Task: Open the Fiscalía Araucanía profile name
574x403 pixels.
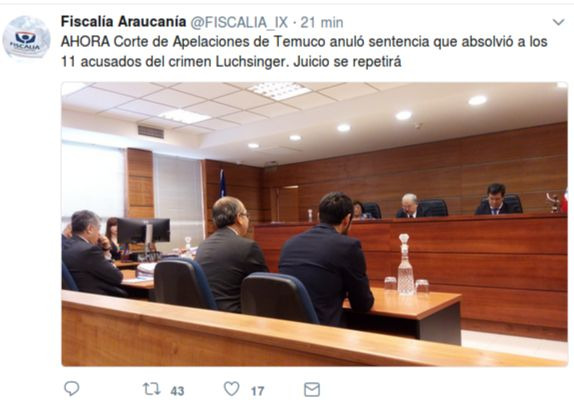Action: (123, 22)
